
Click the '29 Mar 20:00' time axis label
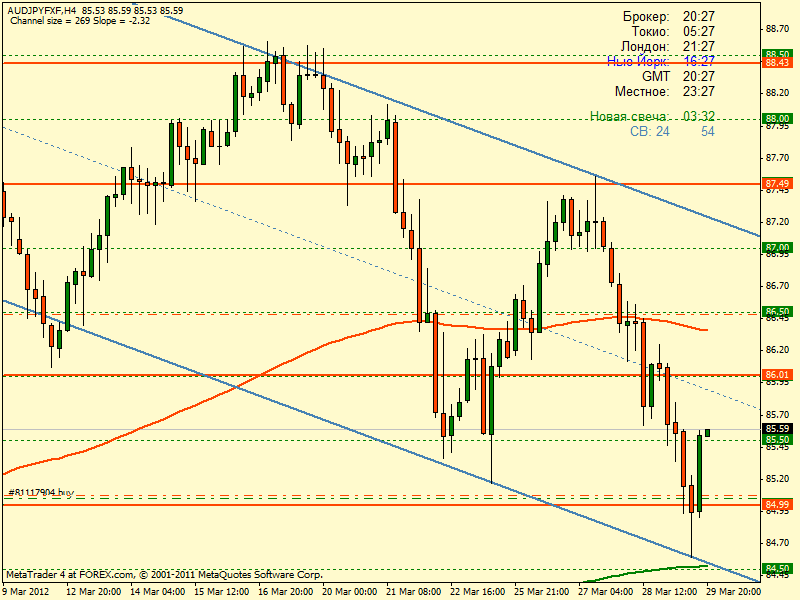coord(734,592)
